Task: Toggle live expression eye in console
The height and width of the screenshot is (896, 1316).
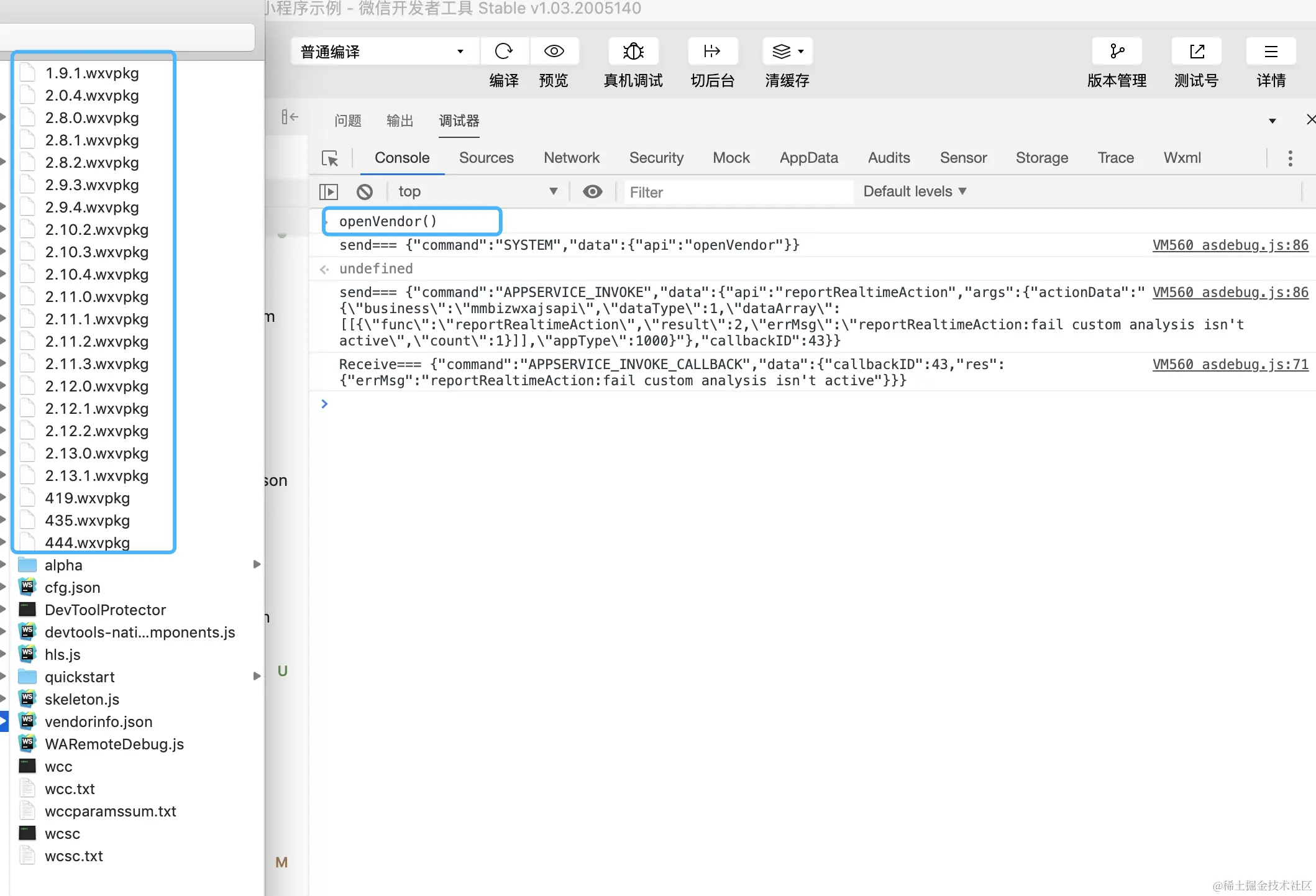Action: point(593,192)
